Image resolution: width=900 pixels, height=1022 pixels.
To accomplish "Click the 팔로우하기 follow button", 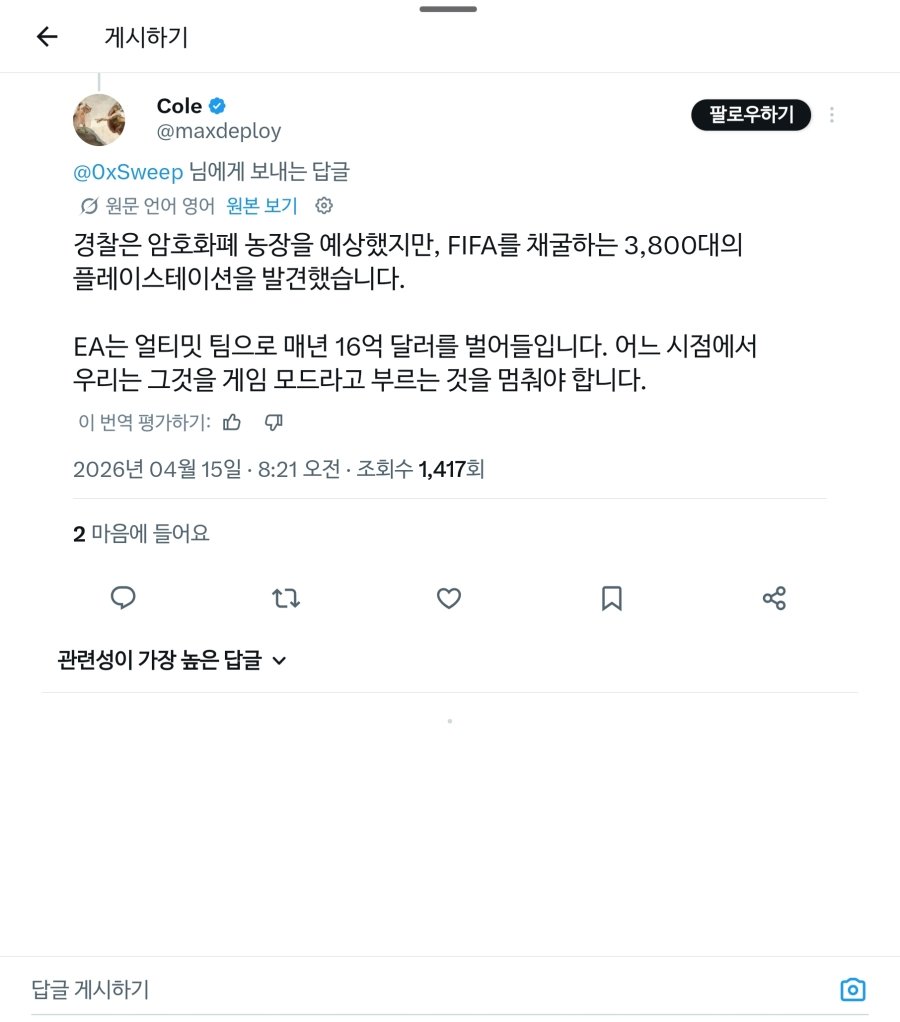I will pos(751,115).
